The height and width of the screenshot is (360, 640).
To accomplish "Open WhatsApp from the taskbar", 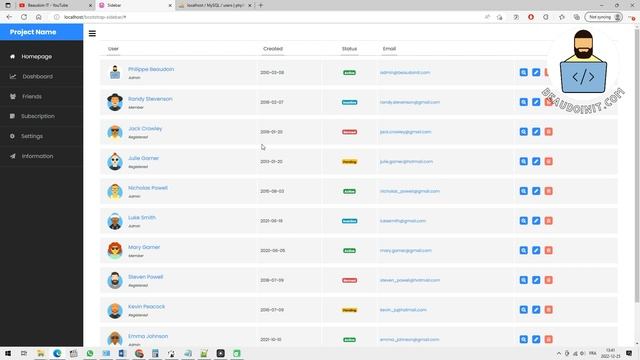I will click(90, 353).
